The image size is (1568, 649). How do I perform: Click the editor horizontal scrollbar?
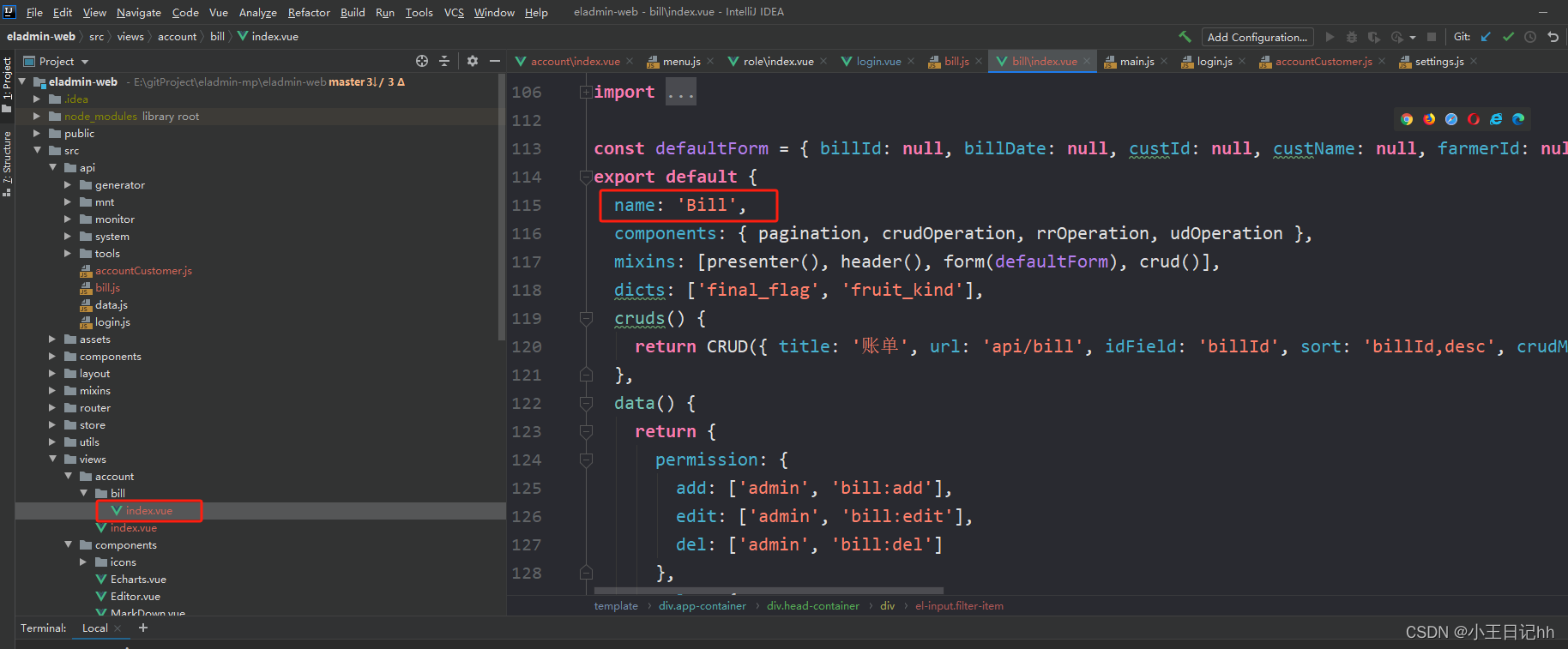769,591
